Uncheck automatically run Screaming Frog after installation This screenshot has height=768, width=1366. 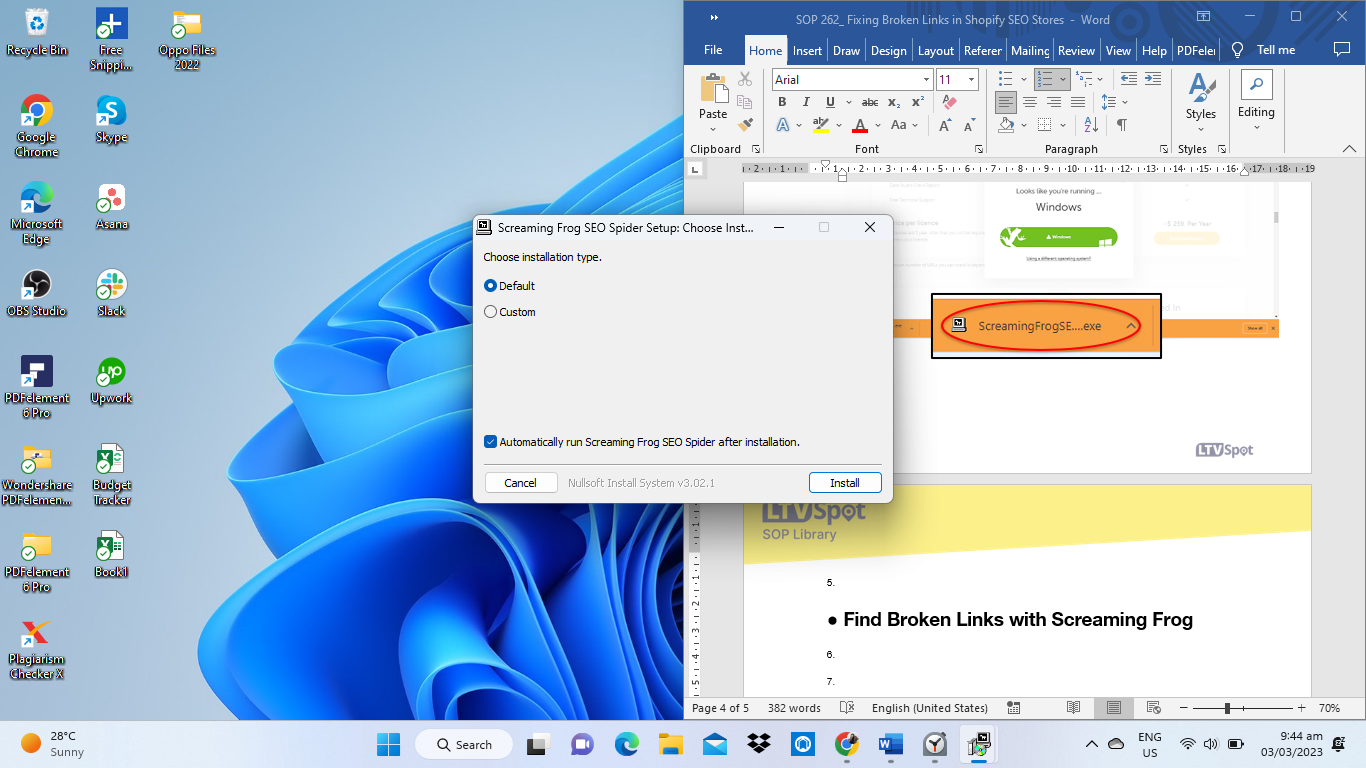pyautogui.click(x=490, y=442)
